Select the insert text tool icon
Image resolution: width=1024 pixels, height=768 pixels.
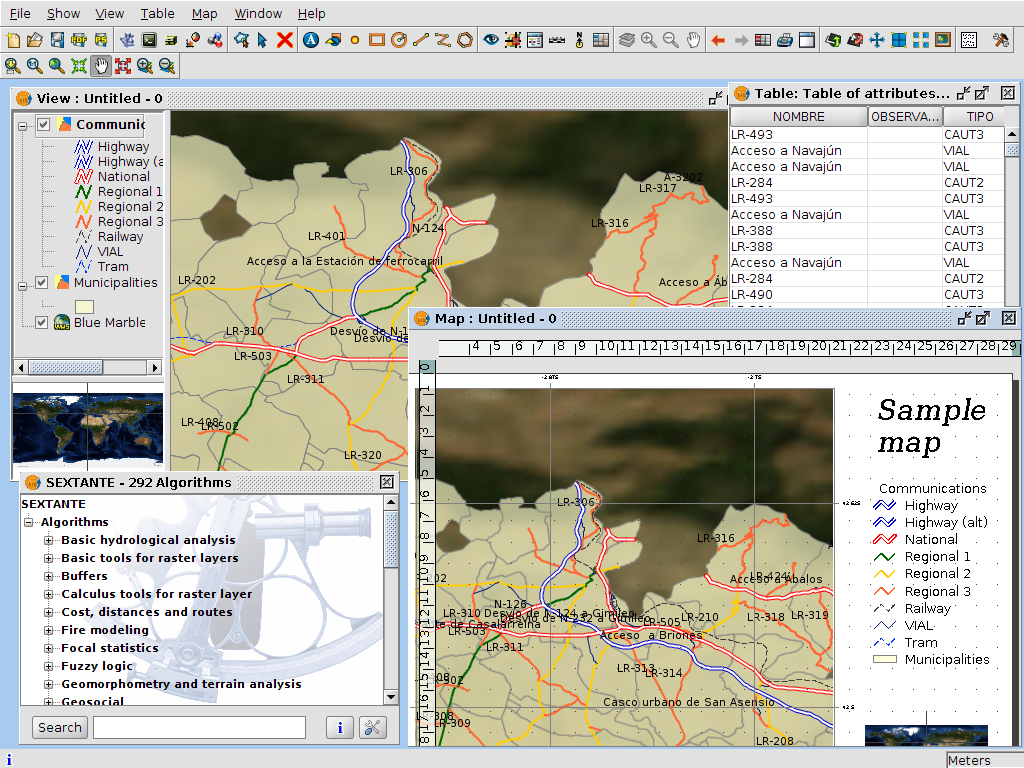(311, 40)
